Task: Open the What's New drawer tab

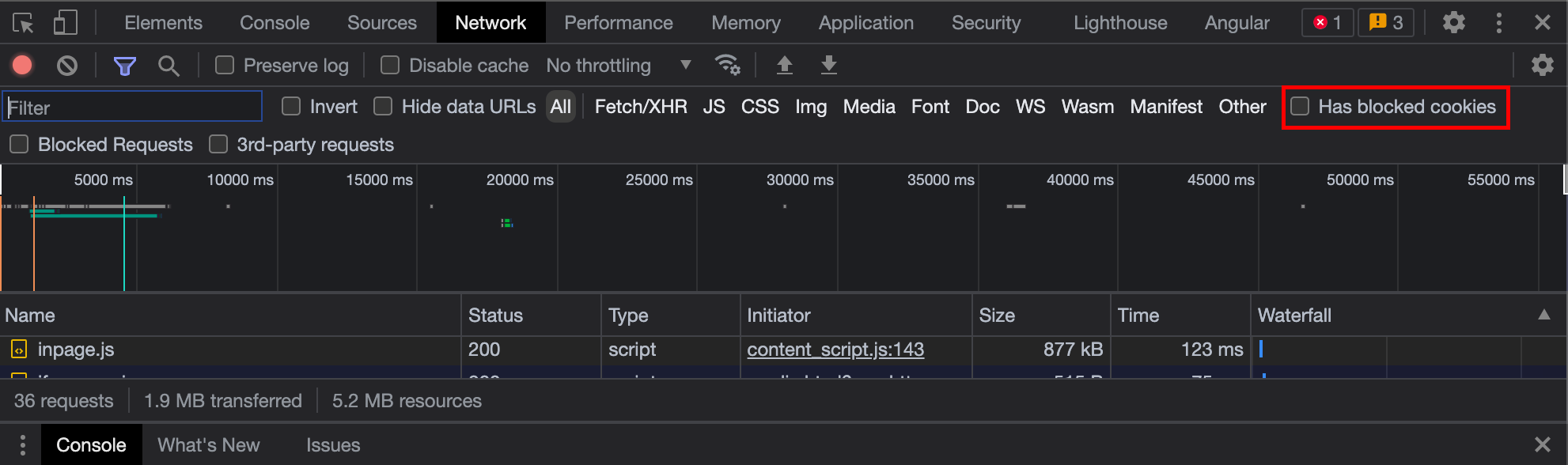Action: coord(208,445)
